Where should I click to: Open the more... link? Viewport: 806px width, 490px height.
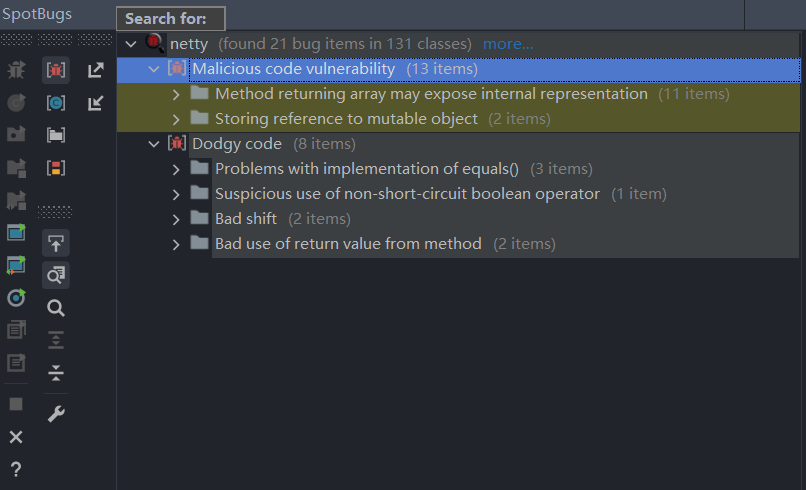pos(508,44)
